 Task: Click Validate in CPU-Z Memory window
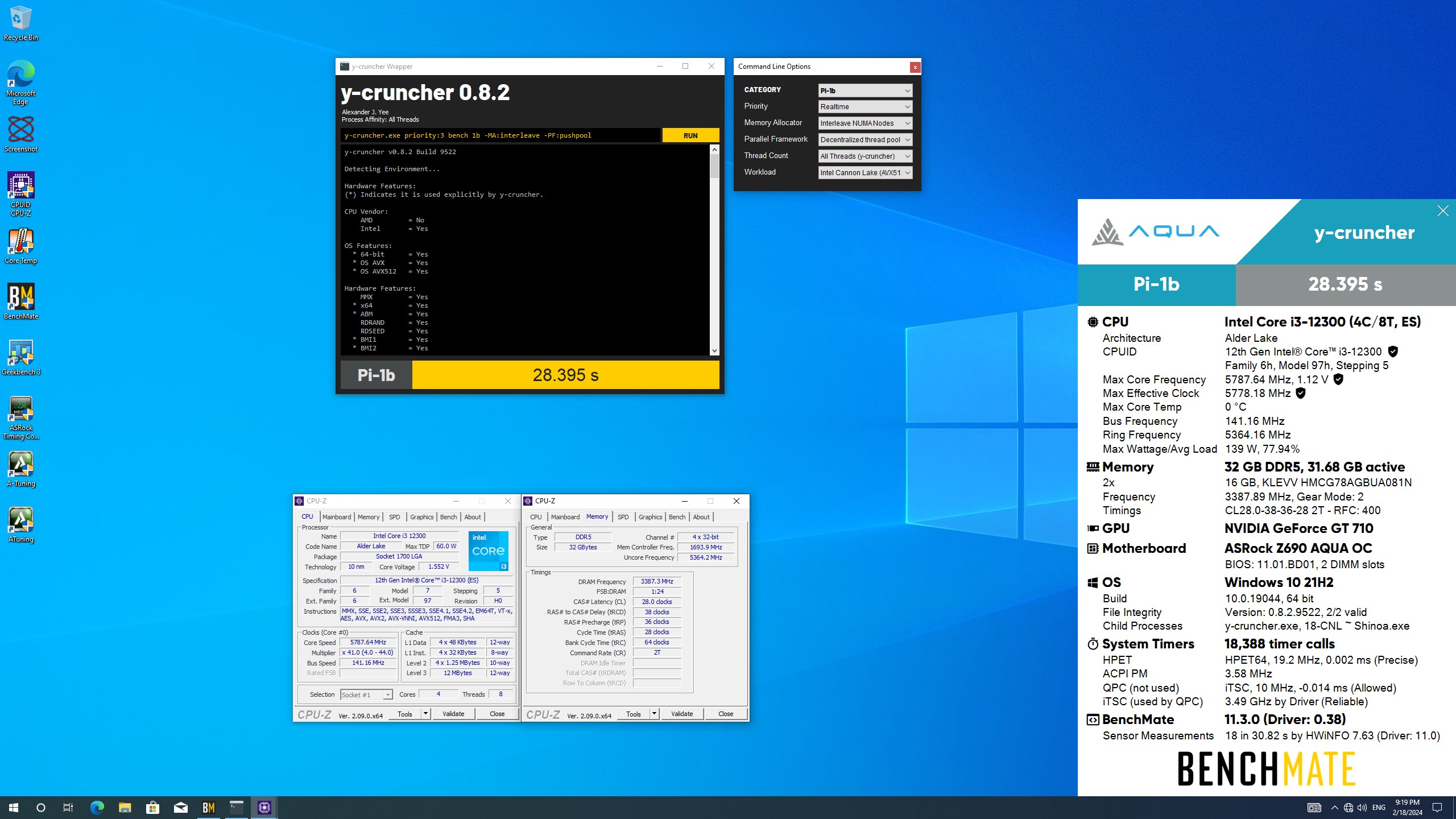[x=682, y=714]
